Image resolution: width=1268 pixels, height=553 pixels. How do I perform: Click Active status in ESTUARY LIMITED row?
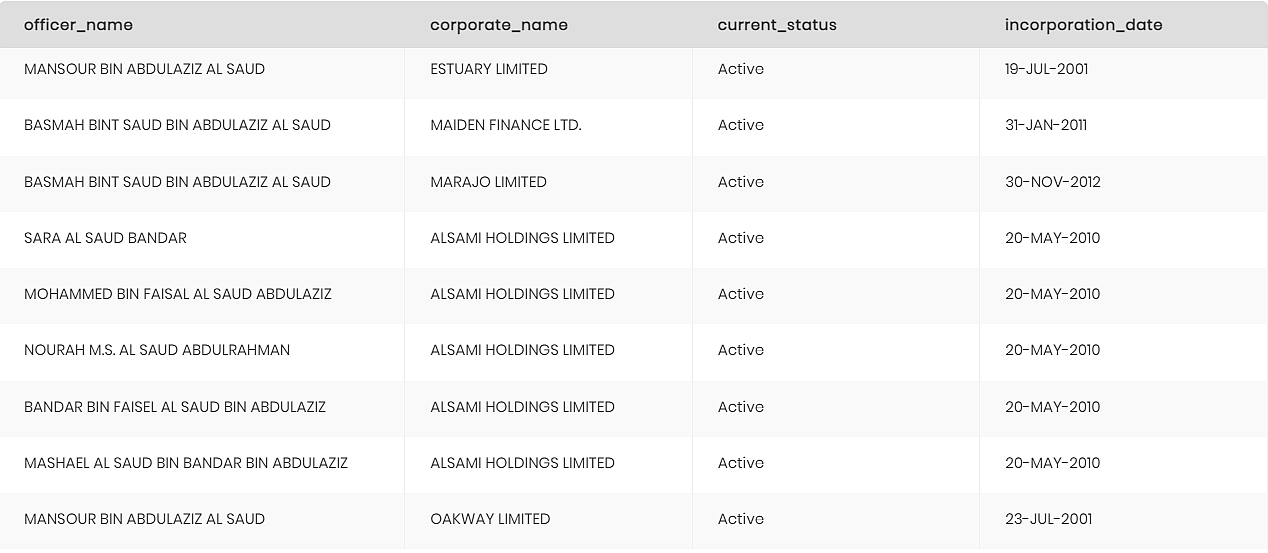[741, 69]
